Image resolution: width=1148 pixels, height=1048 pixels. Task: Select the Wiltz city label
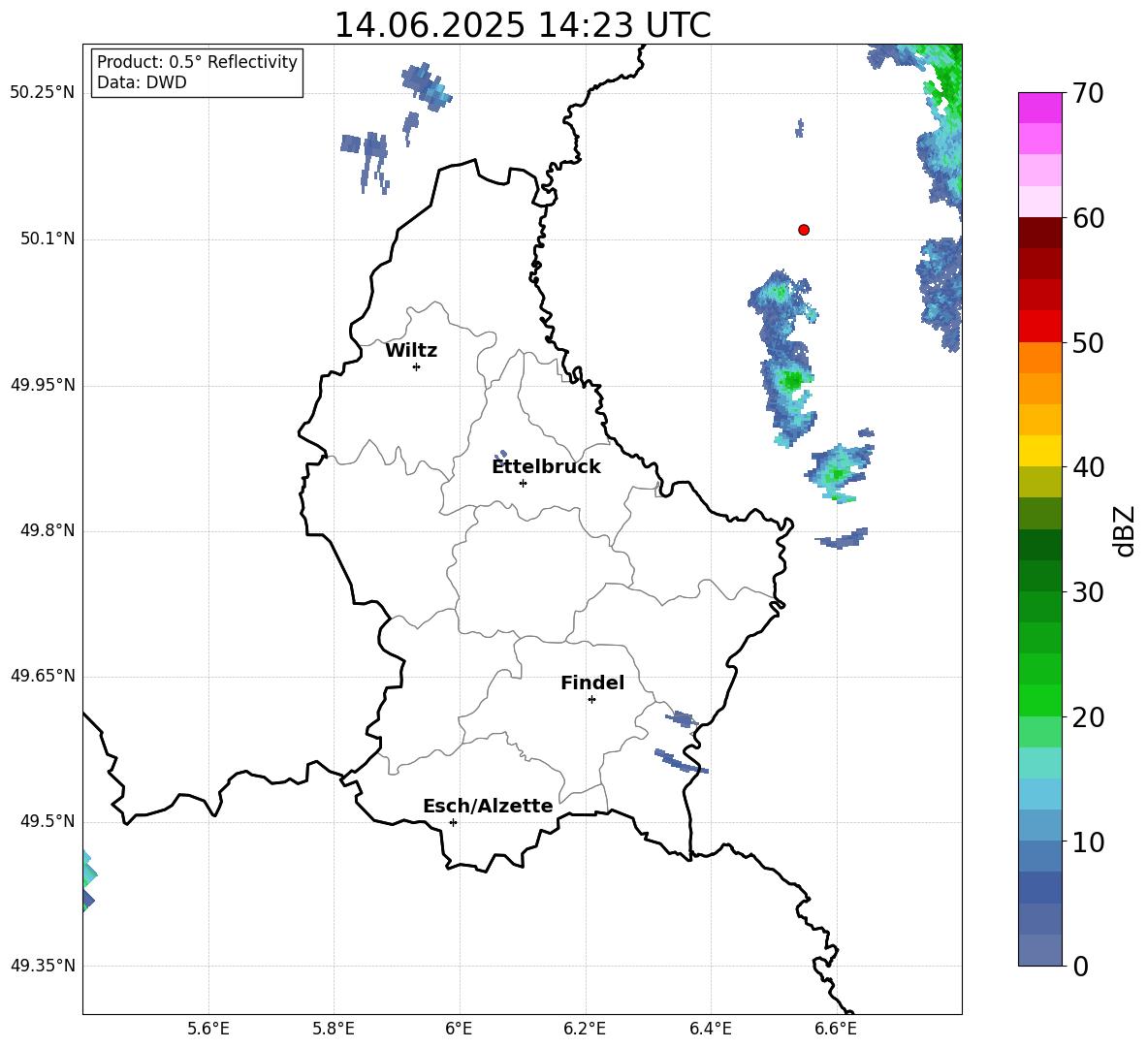point(411,351)
